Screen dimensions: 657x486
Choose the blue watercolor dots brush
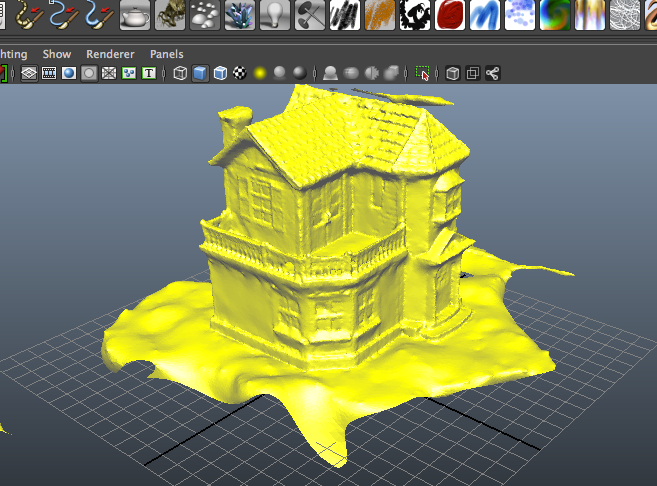click(x=520, y=15)
